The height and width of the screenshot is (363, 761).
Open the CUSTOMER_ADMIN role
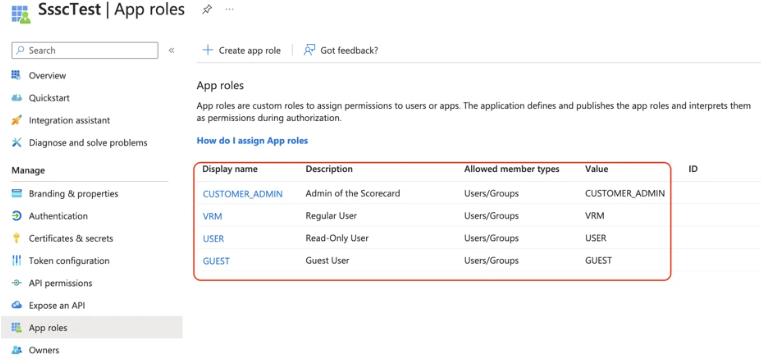point(243,194)
